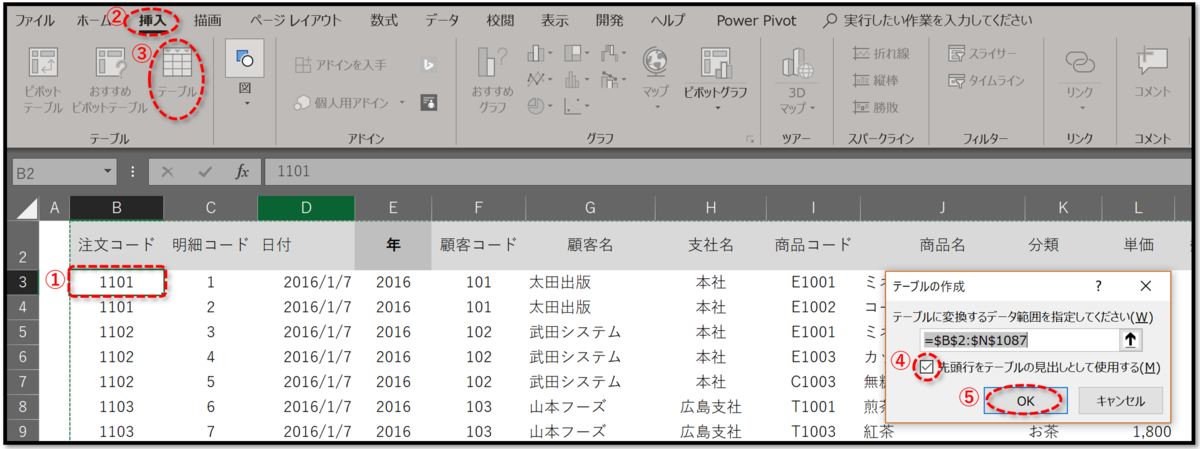Image resolution: width=1200 pixels, height=449 pixels.
Task: Switch to the Formulas (数式) tab
Action: [x=384, y=20]
